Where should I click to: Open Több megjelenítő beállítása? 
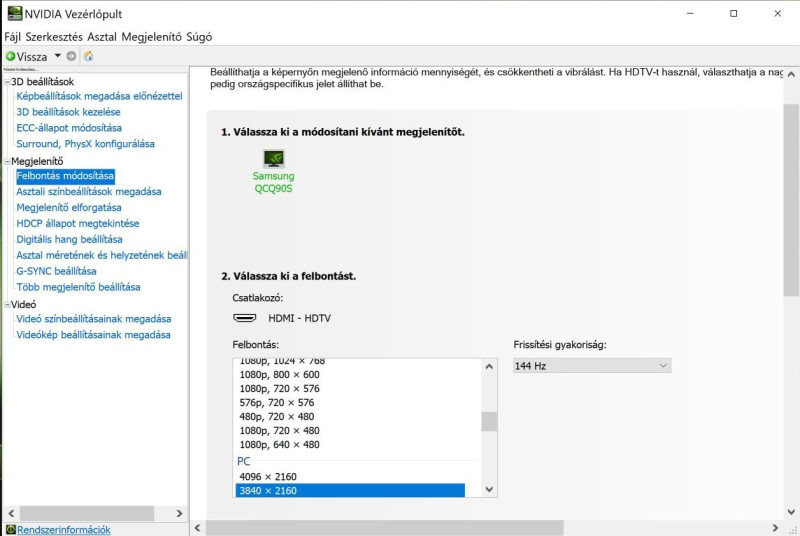click(78, 287)
